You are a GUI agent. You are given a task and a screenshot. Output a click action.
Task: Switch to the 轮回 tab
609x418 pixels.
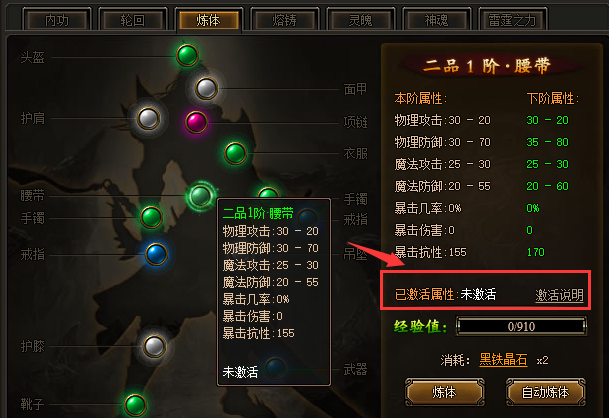pyautogui.click(x=132, y=20)
